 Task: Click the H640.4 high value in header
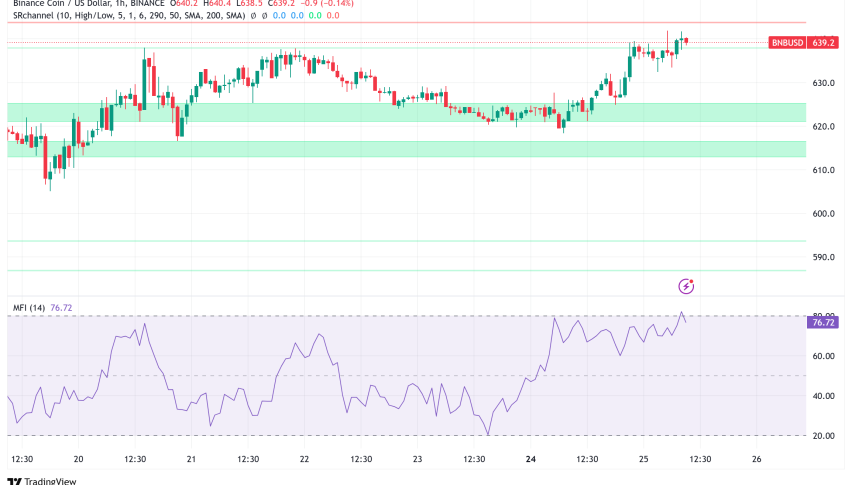click(217, 3)
